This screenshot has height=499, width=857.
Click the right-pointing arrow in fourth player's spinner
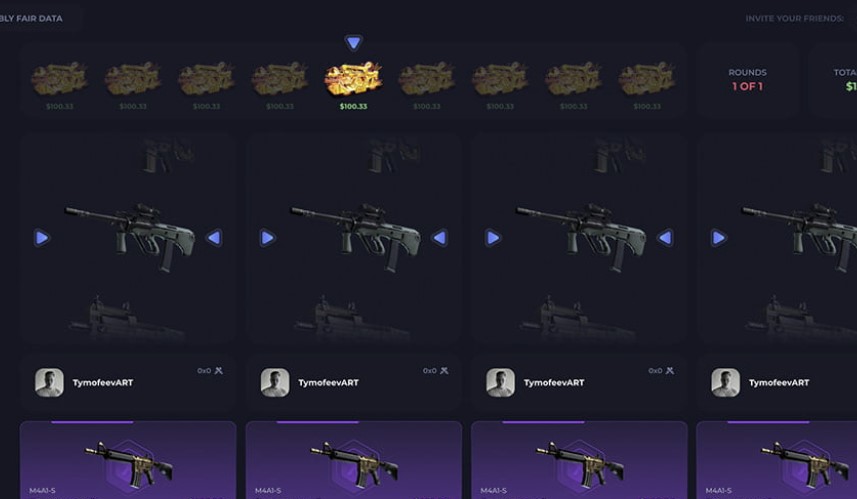click(718, 238)
